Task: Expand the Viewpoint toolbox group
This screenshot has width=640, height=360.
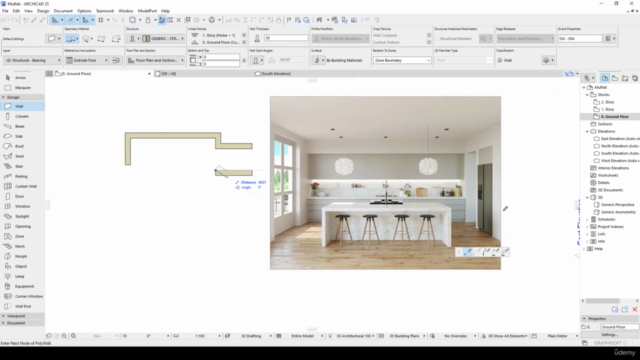Action: tap(3, 316)
